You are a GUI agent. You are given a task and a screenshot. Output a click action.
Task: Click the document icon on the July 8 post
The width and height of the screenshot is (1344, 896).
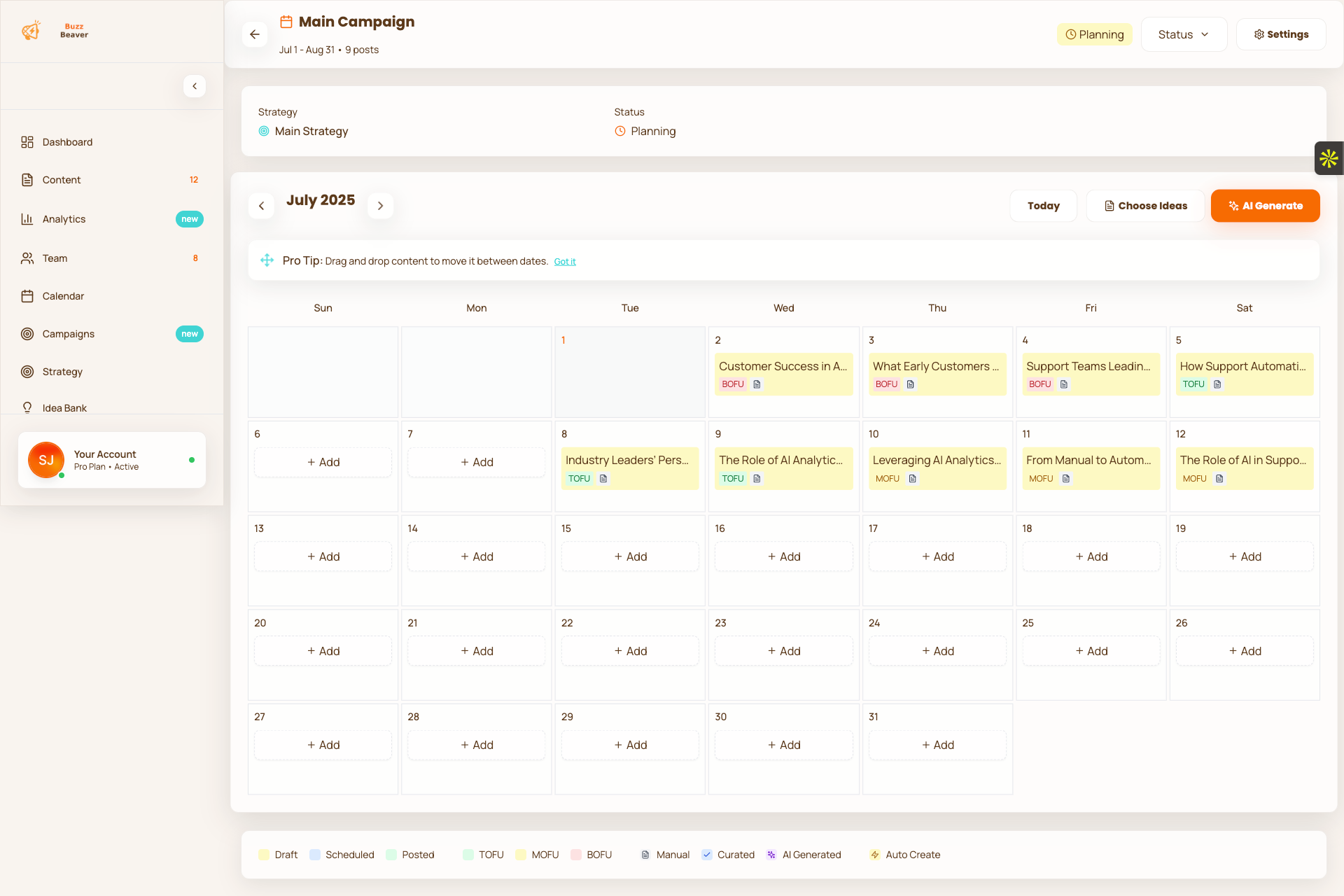(603, 479)
